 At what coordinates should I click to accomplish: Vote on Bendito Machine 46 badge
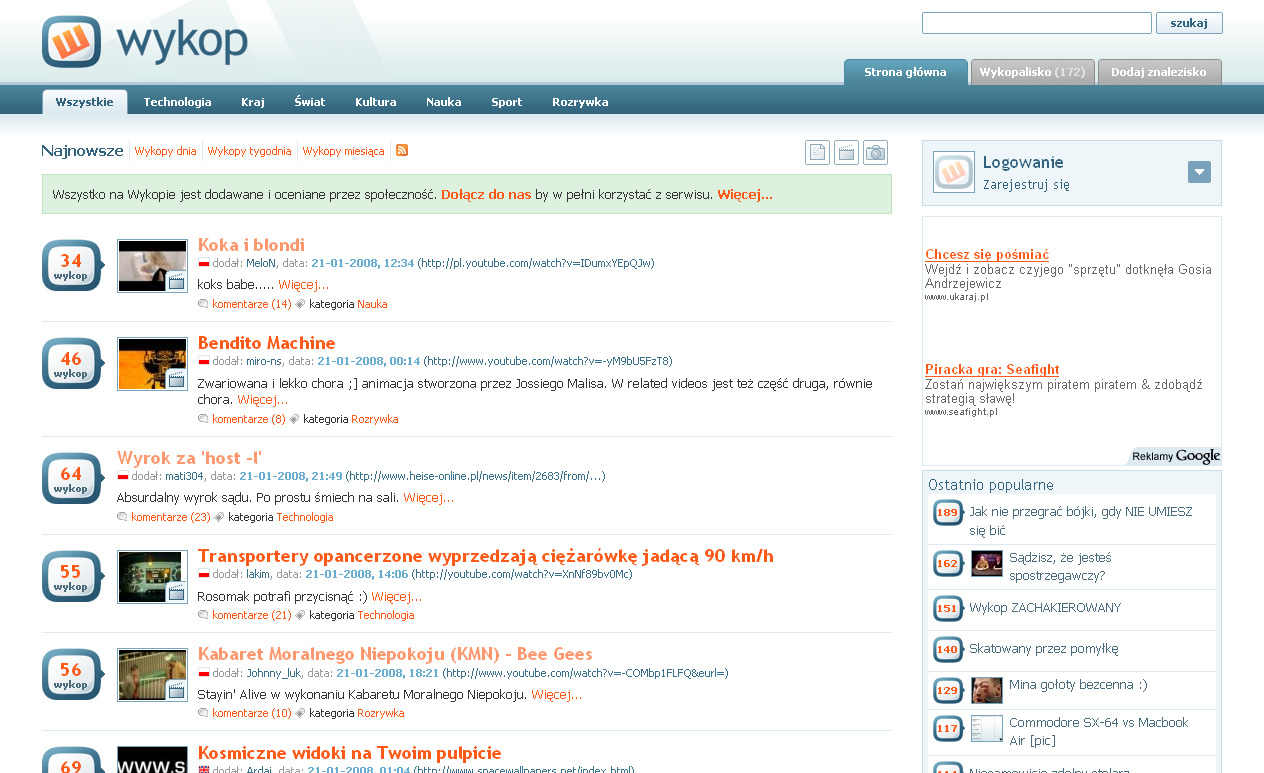pyautogui.click(x=72, y=363)
